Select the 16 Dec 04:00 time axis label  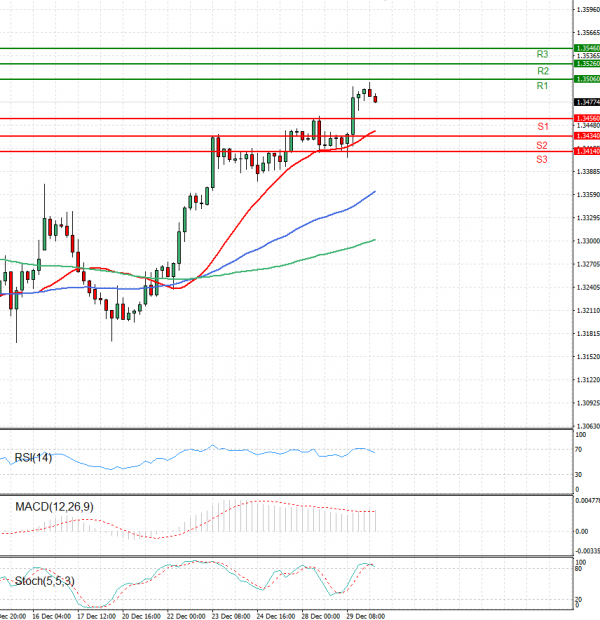click(x=50, y=615)
